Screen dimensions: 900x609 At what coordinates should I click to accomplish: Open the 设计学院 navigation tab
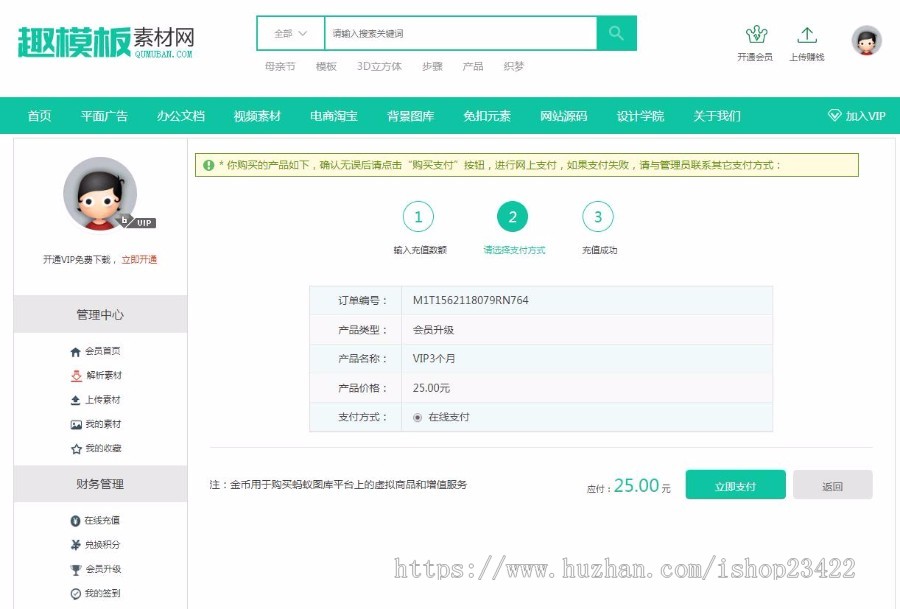point(641,116)
